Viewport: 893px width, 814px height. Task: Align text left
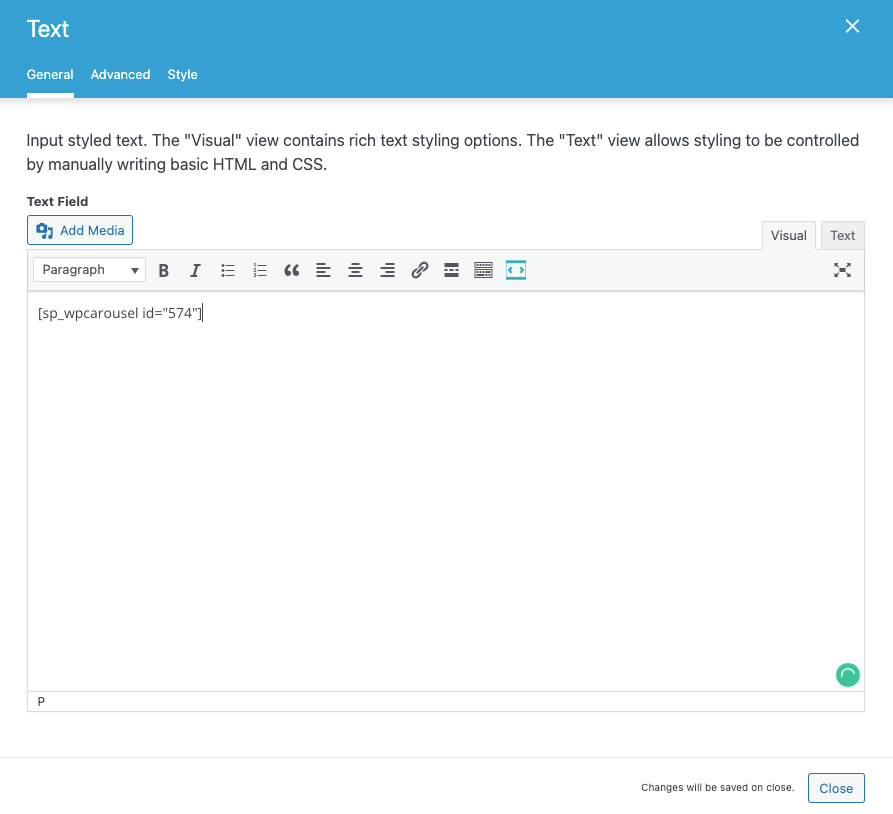(323, 270)
